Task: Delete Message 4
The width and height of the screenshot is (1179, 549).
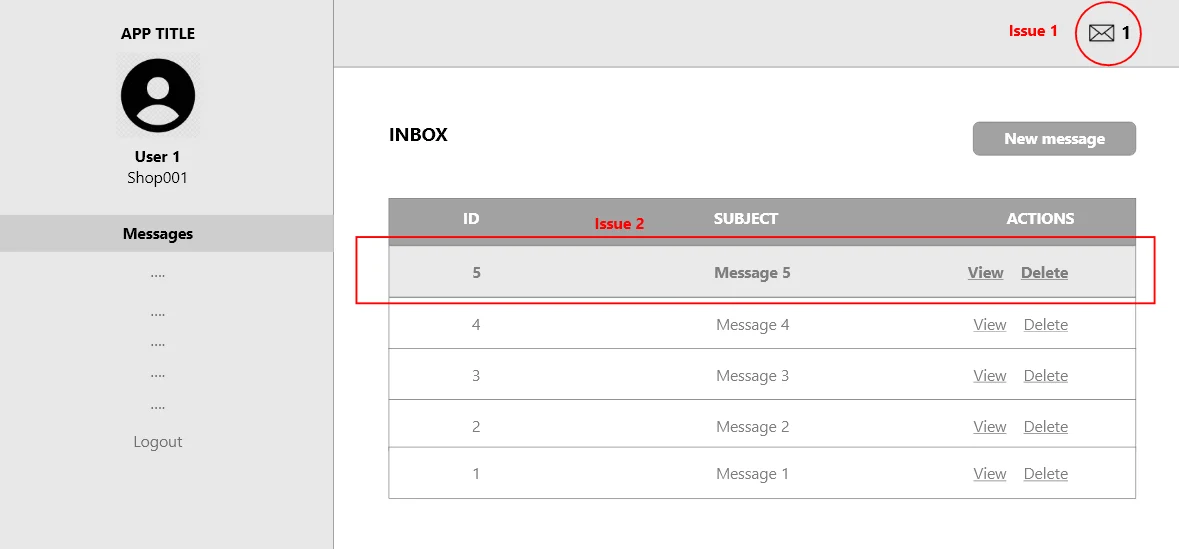Action: click(x=1046, y=325)
